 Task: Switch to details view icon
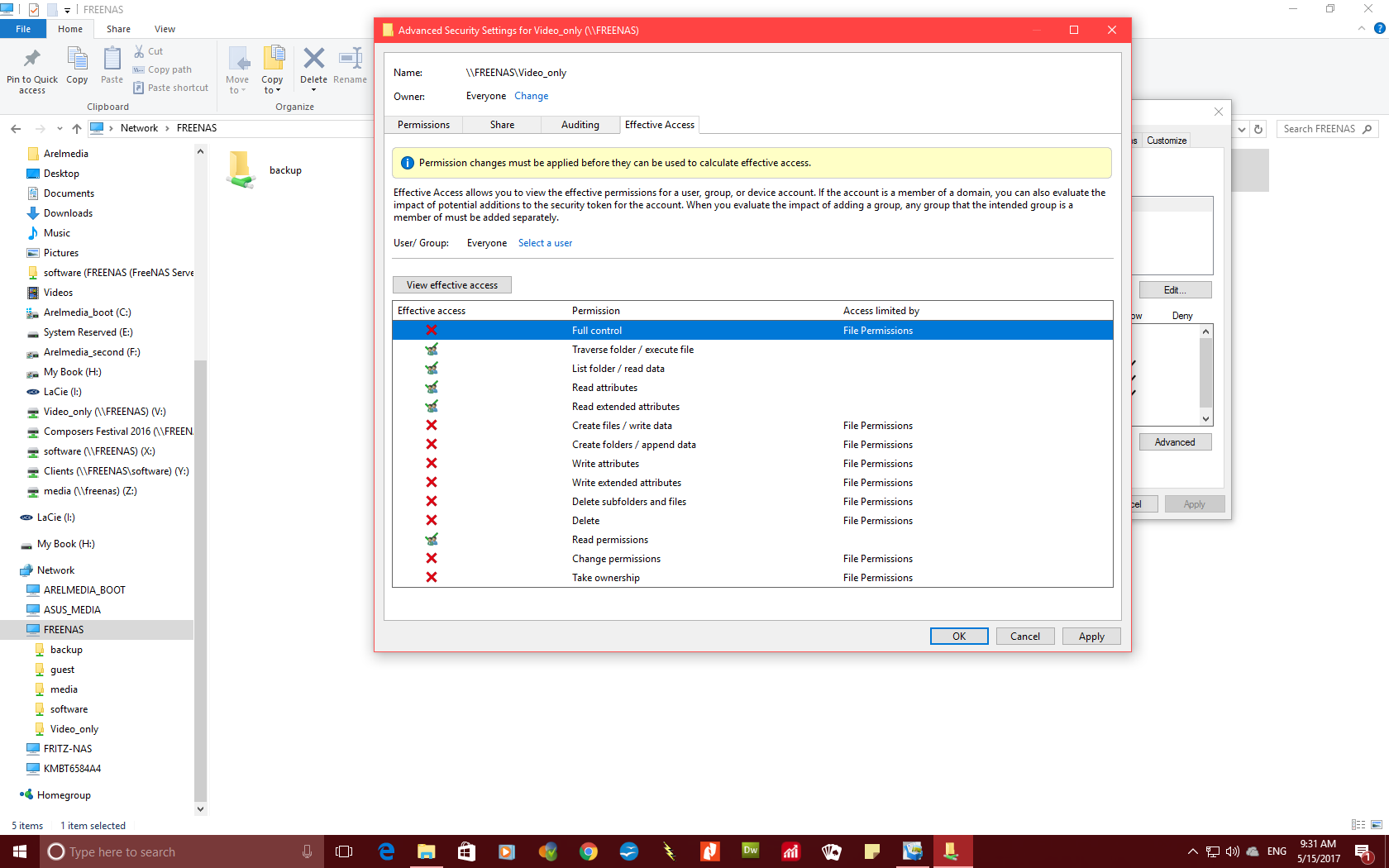pos(1358,825)
